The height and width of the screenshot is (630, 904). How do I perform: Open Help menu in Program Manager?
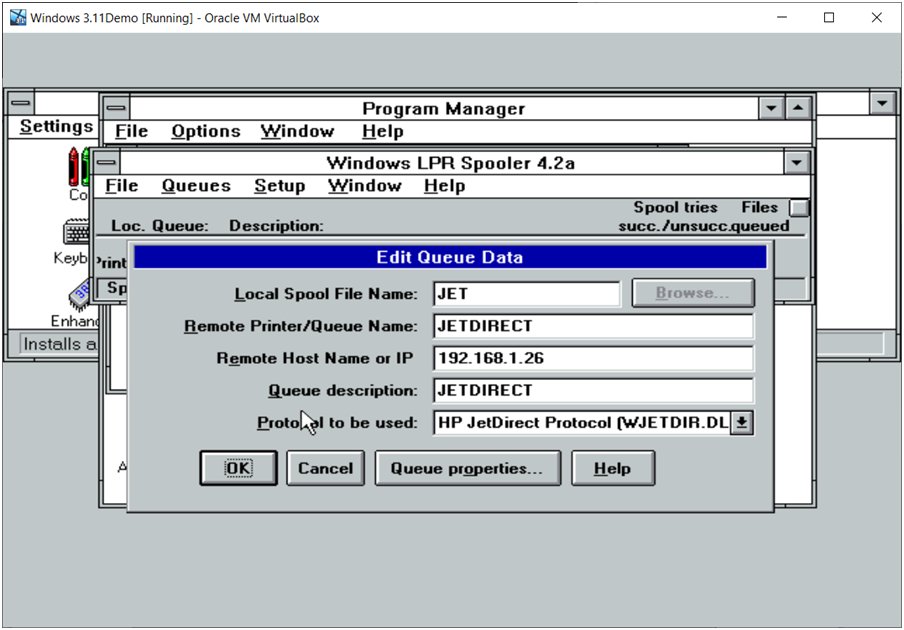tap(383, 131)
